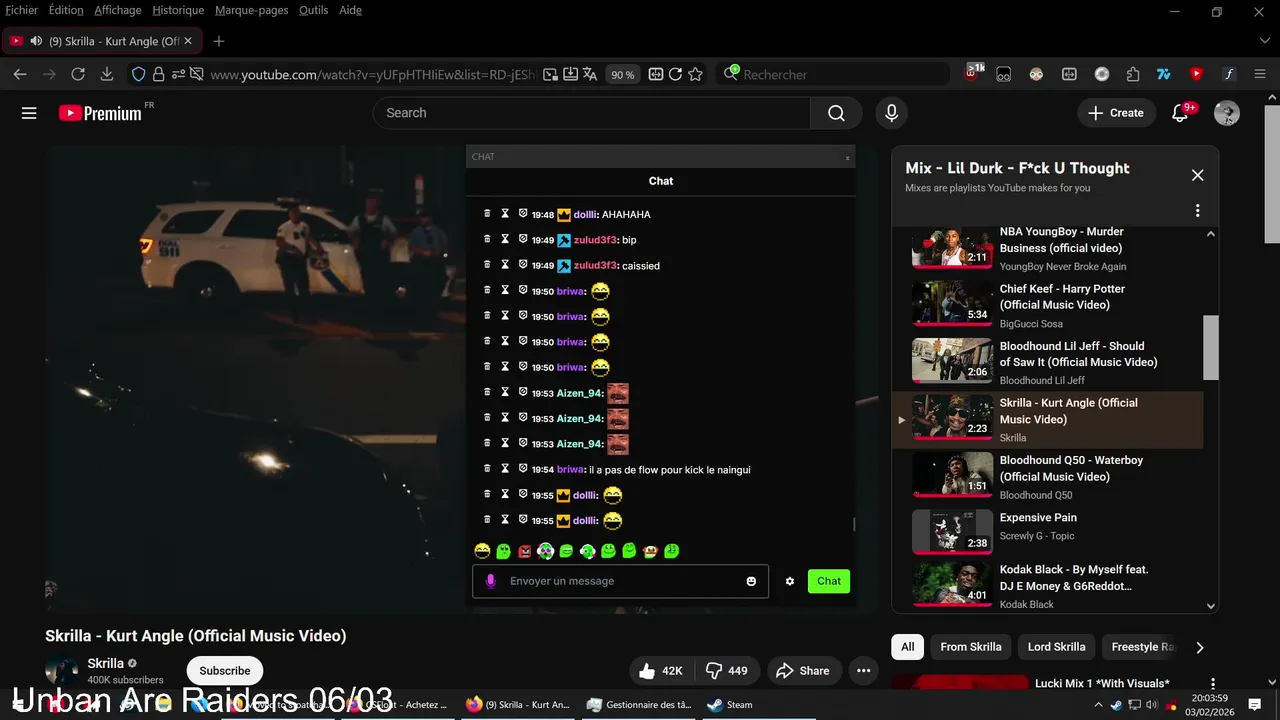Open the YouTube account avatar menu
Screen dimensions: 1280x720
[1227, 113]
